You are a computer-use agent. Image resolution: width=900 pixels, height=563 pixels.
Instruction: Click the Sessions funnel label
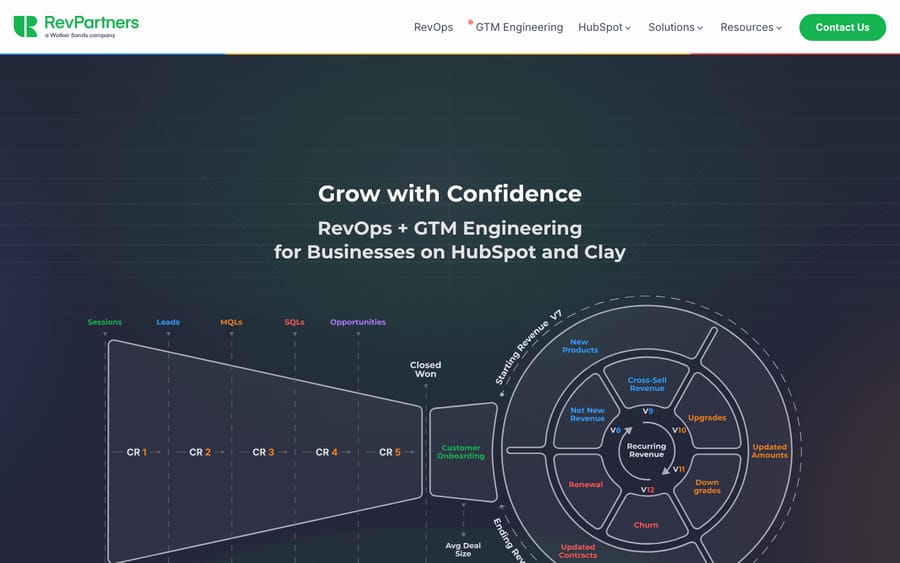(x=104, y=322)
